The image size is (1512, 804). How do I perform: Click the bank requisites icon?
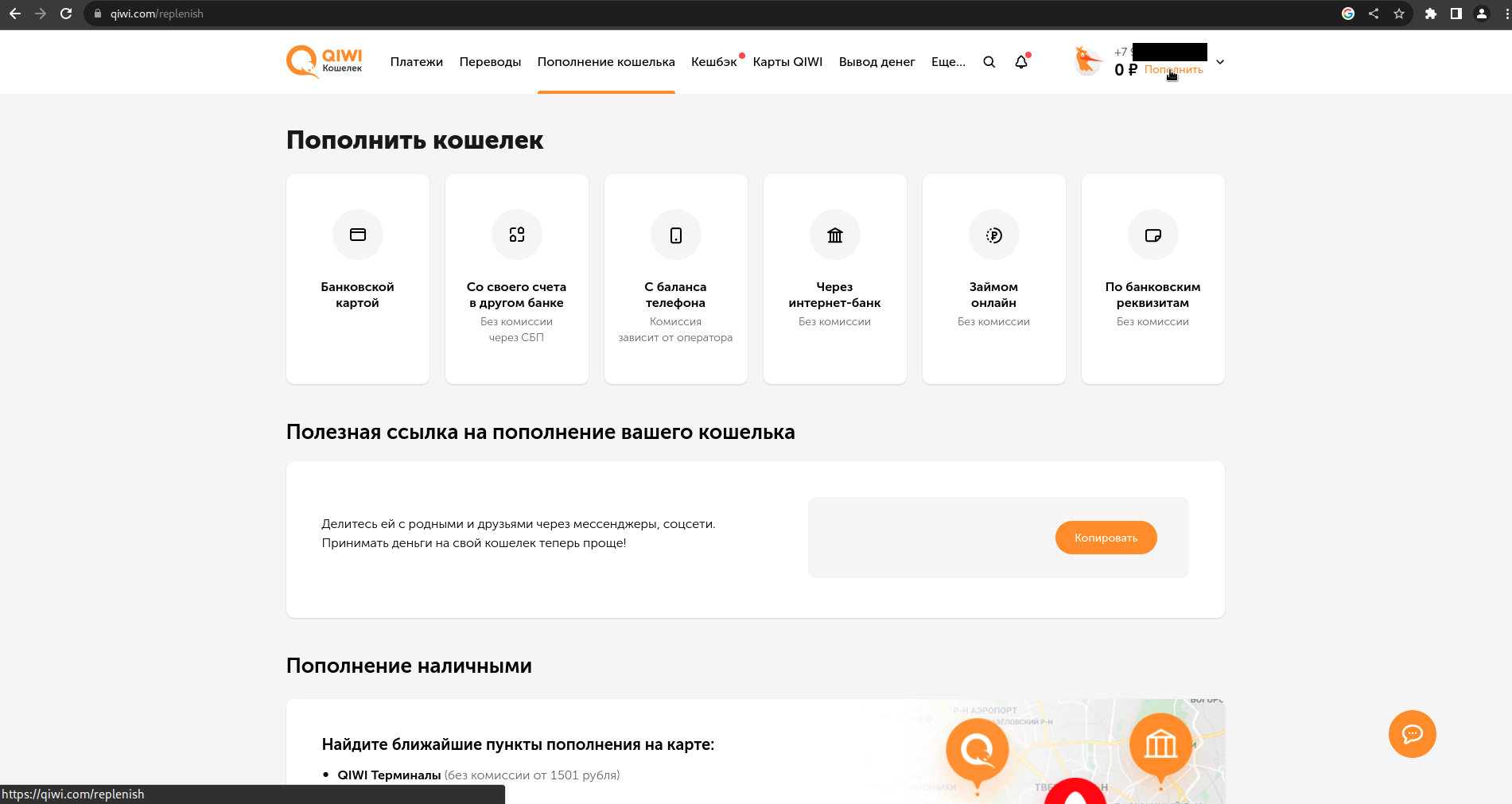1153,235
